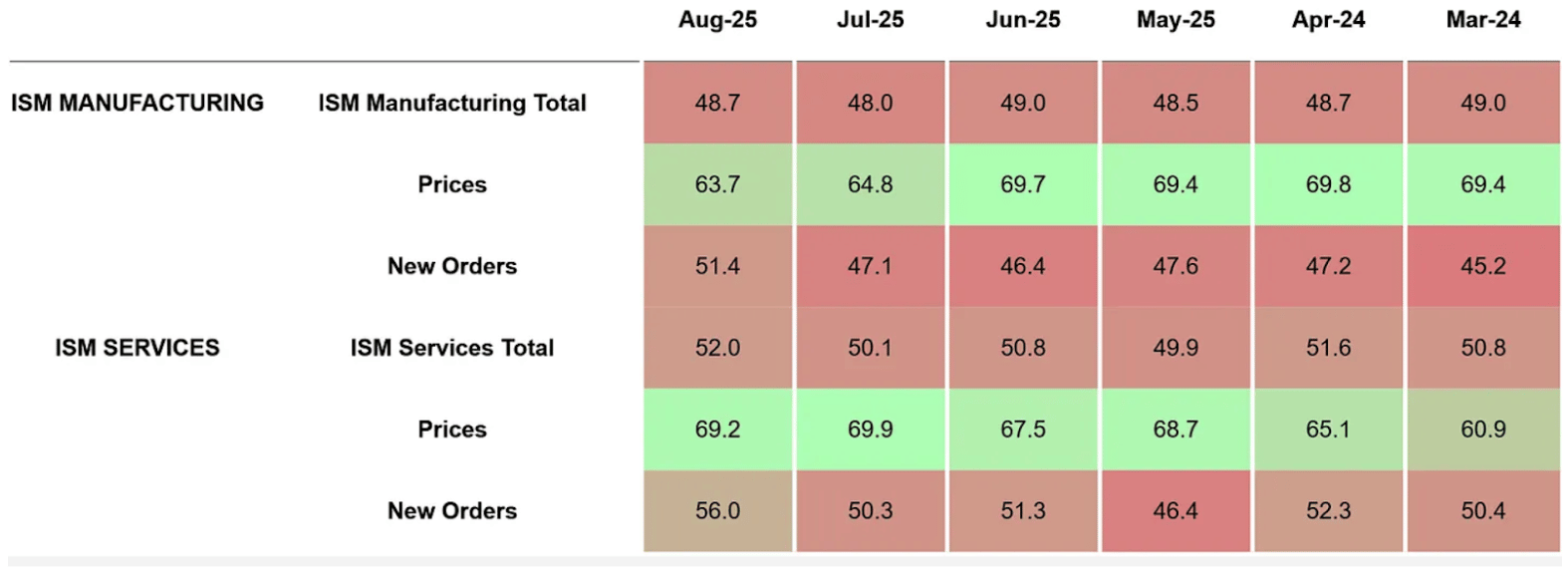This screenshot has width=1568, height=580.
Task: Click the ISM MANUFACTURING section label
Action: click(x=137, y=103)
